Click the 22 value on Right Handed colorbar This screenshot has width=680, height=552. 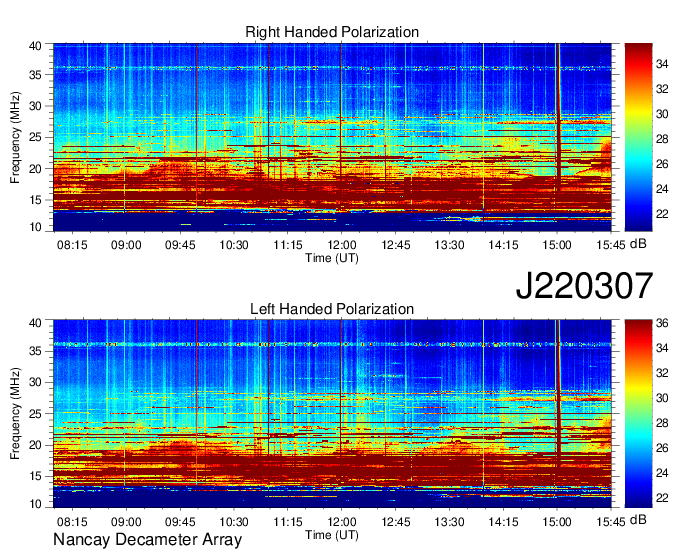click(662, 214)
